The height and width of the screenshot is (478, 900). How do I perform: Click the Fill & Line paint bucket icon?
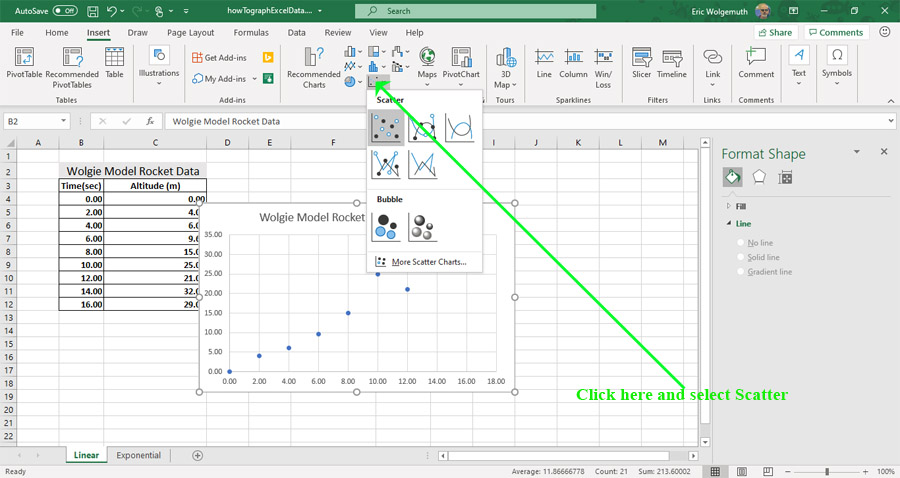click(x=732, y=177)
